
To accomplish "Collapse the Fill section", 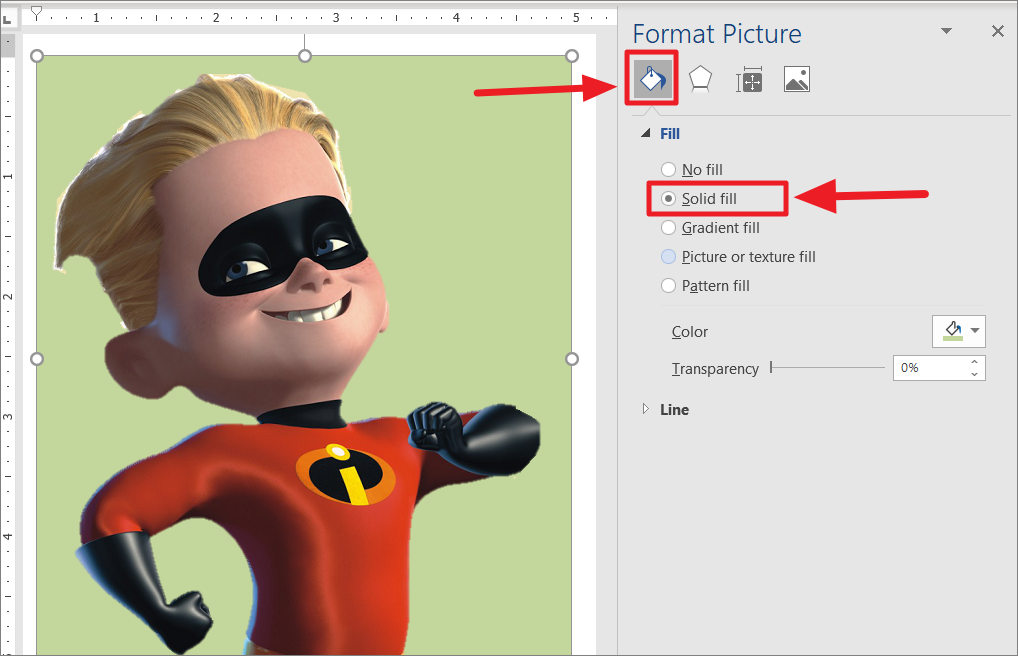I will click(x=646, y=133).
